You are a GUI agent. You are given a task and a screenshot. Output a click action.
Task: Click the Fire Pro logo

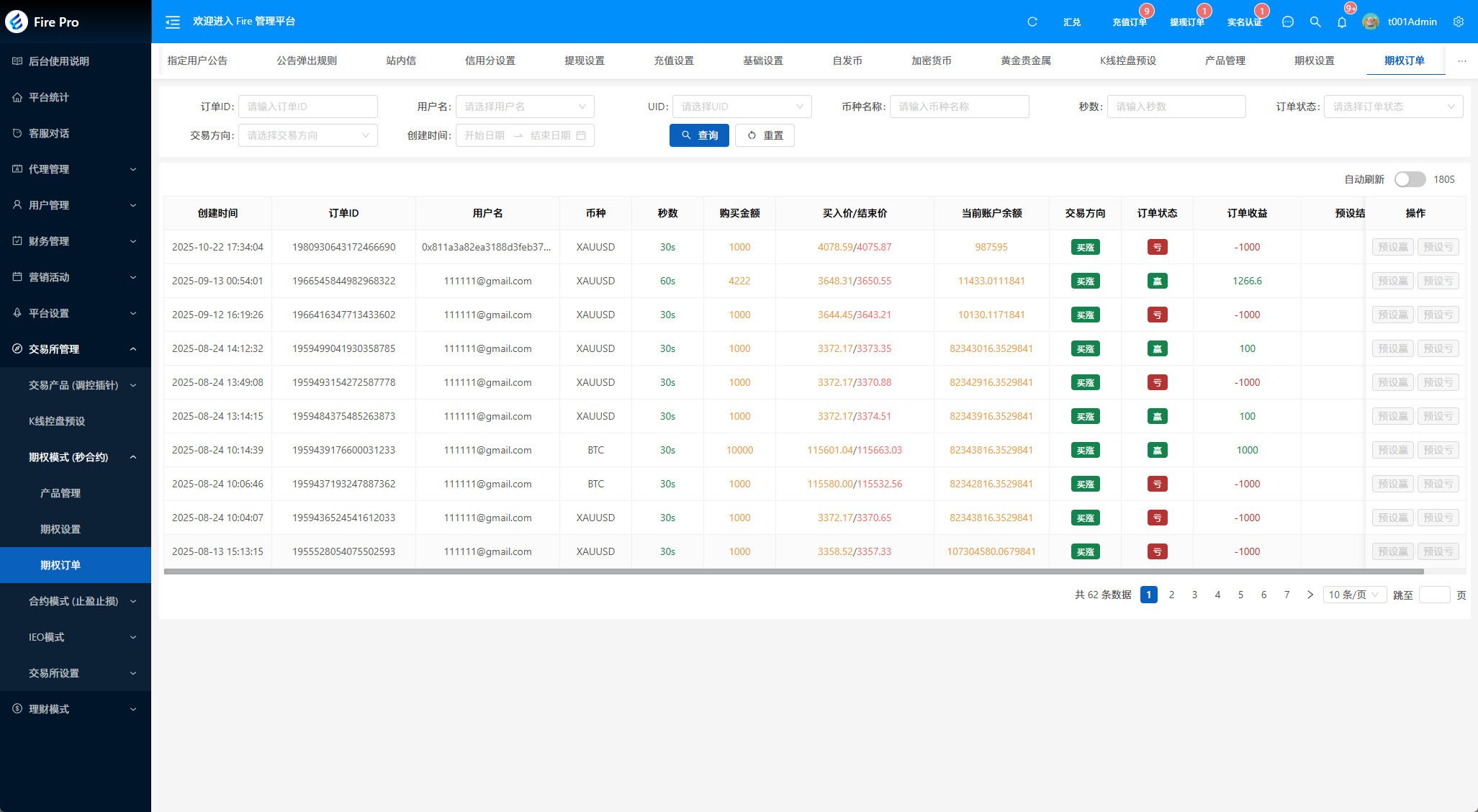17,22
